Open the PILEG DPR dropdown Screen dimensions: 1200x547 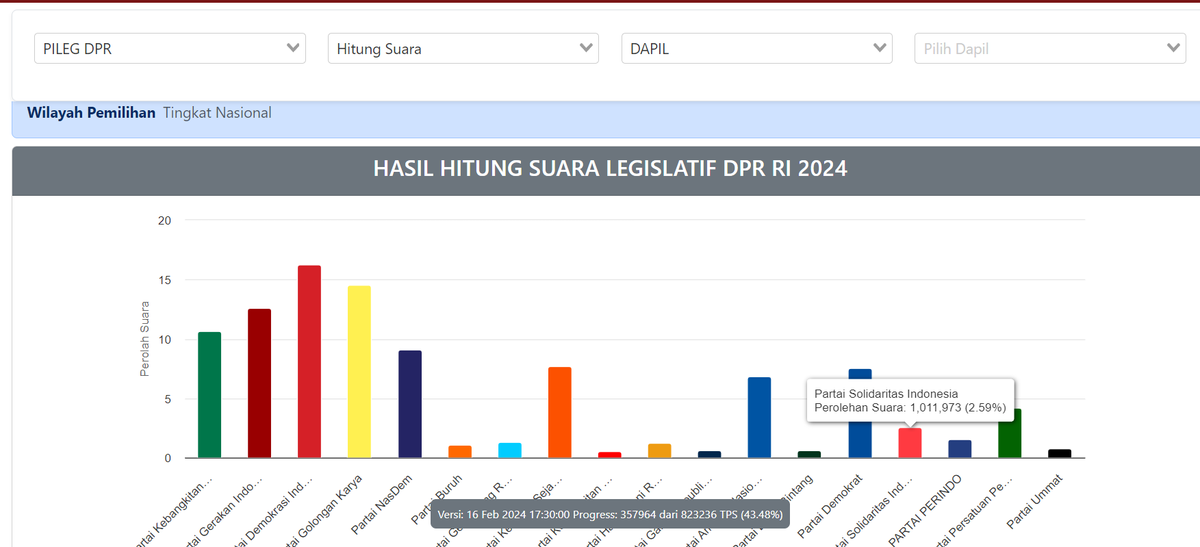click(170, 48)
